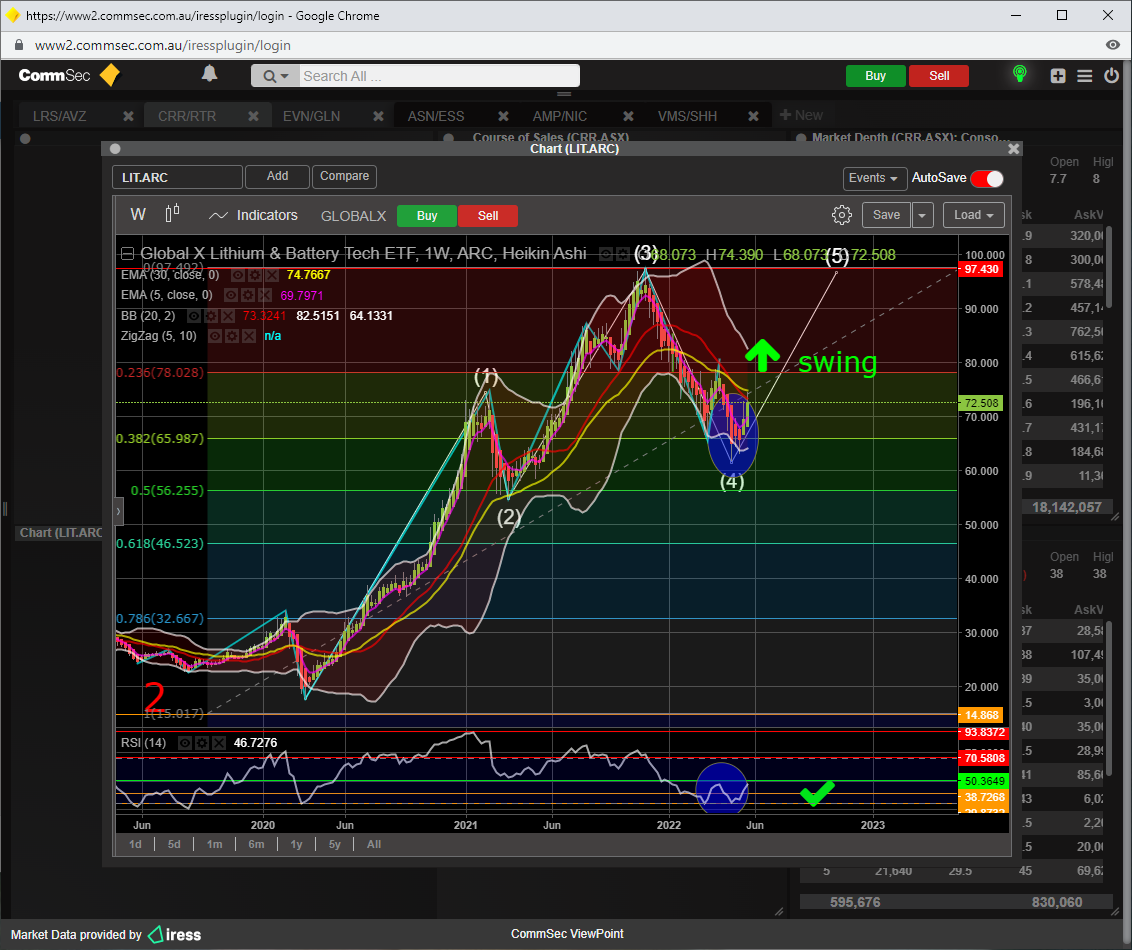Switch to the AMP/NIC tab

pyautogui.click(x=560, y=116)
